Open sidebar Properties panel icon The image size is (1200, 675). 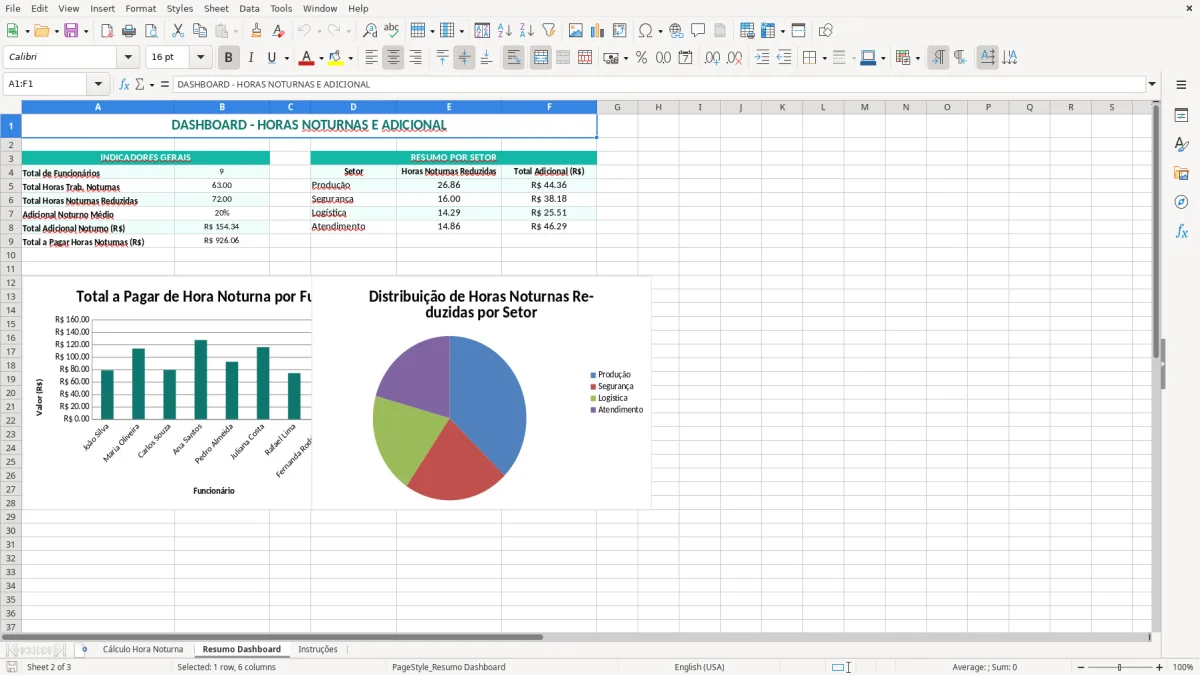(x=1181, y=115)
